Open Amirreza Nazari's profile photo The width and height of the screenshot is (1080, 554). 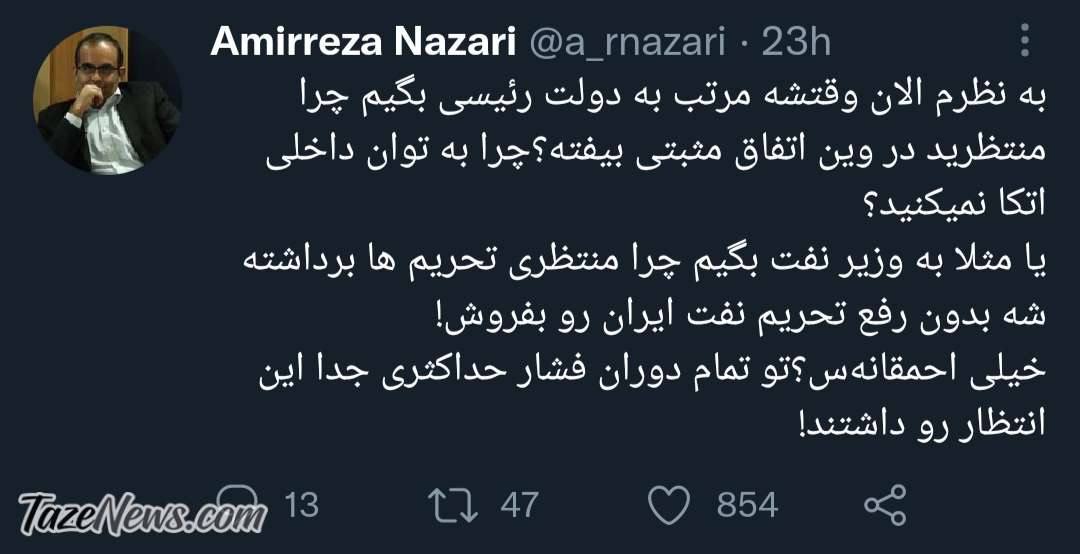click(107, 99)
